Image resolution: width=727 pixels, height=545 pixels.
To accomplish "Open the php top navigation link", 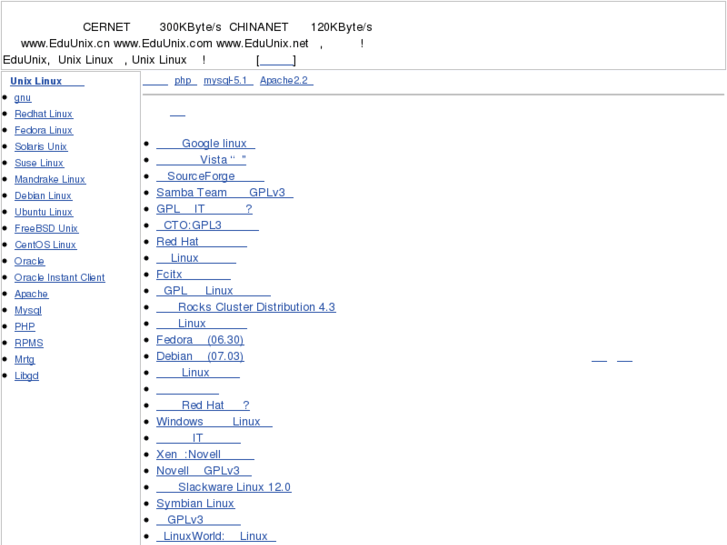I will (x=185, y=80).
